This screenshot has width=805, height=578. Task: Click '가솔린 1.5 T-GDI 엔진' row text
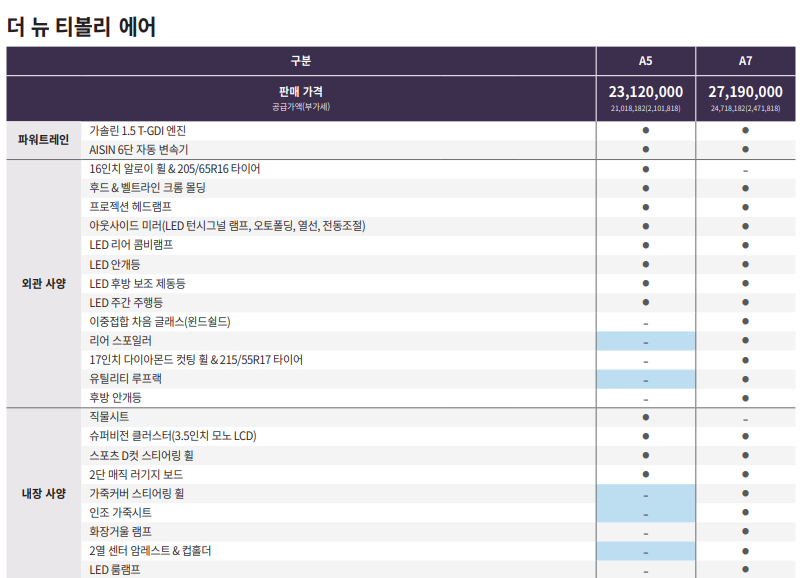click(x=138, y=131)
